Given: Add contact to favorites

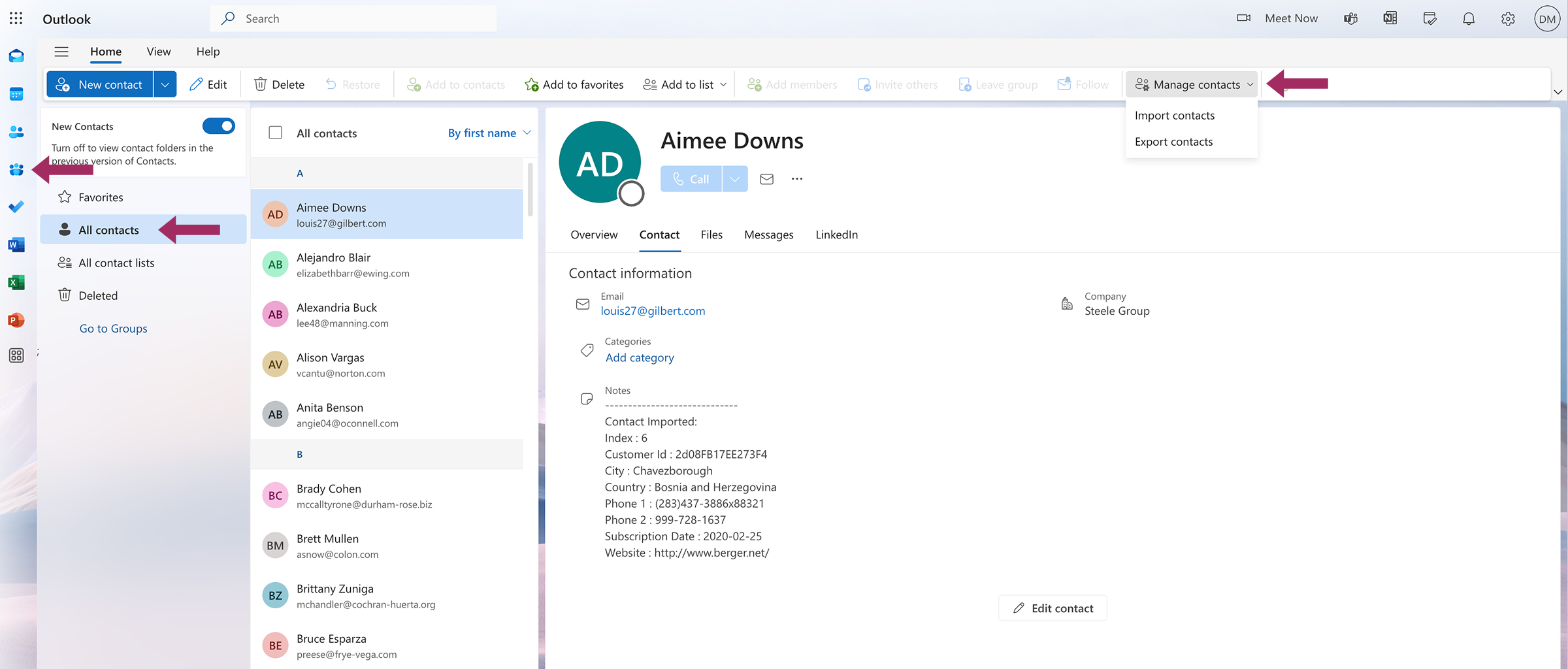Looking at the screenshot, I should 574,84.
